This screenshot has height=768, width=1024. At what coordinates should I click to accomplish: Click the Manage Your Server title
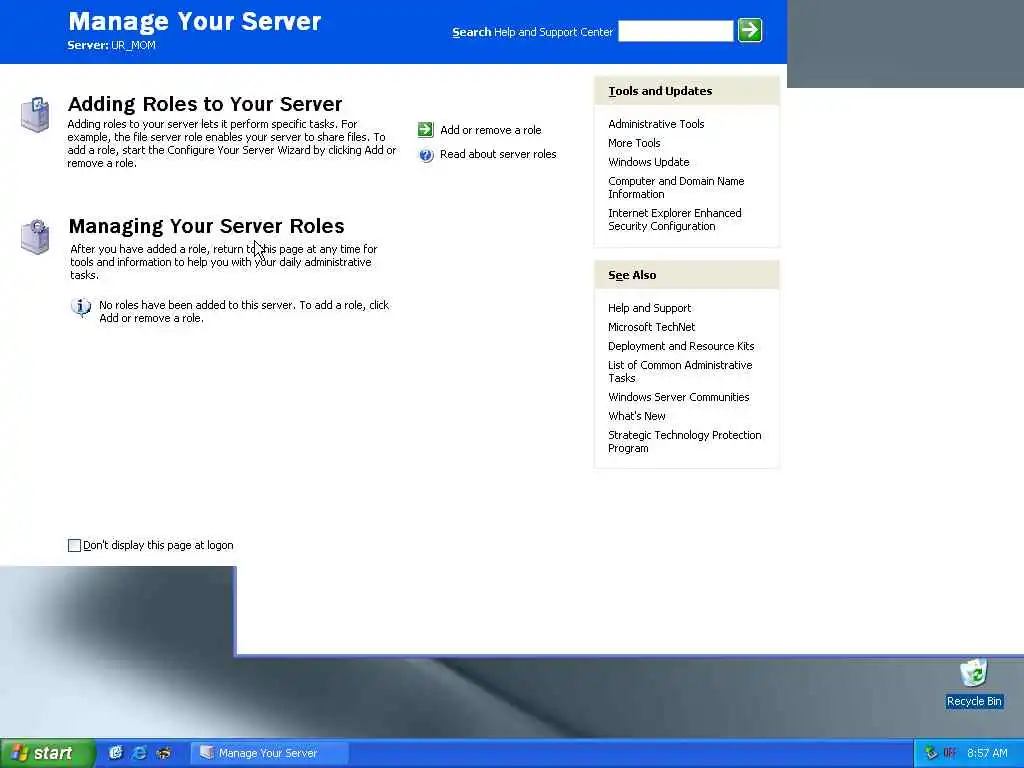[195, 21]
